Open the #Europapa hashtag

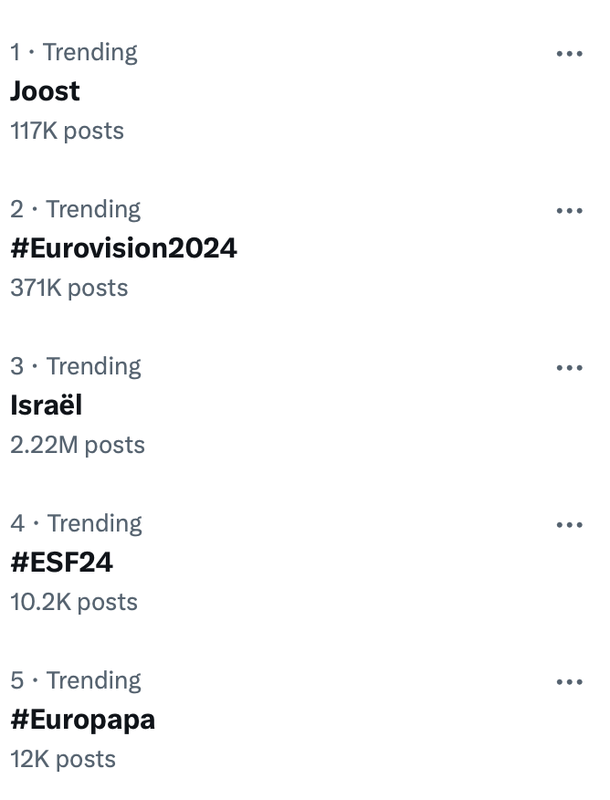[83, 720]
